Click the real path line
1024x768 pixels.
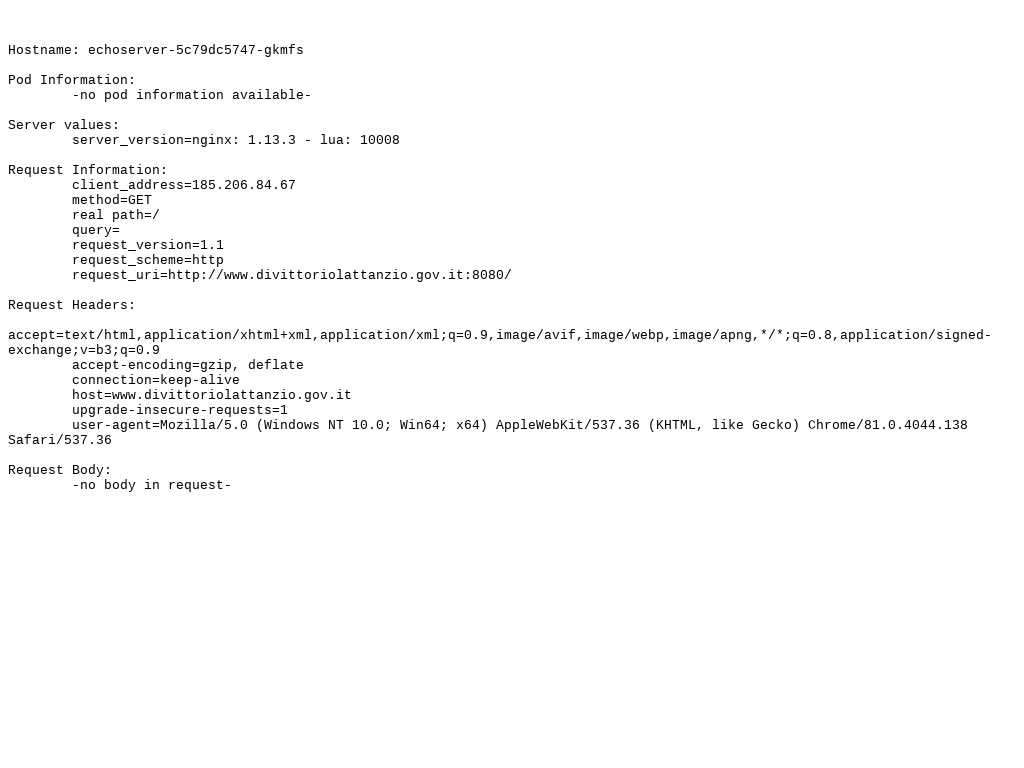(x=116, y=216)
